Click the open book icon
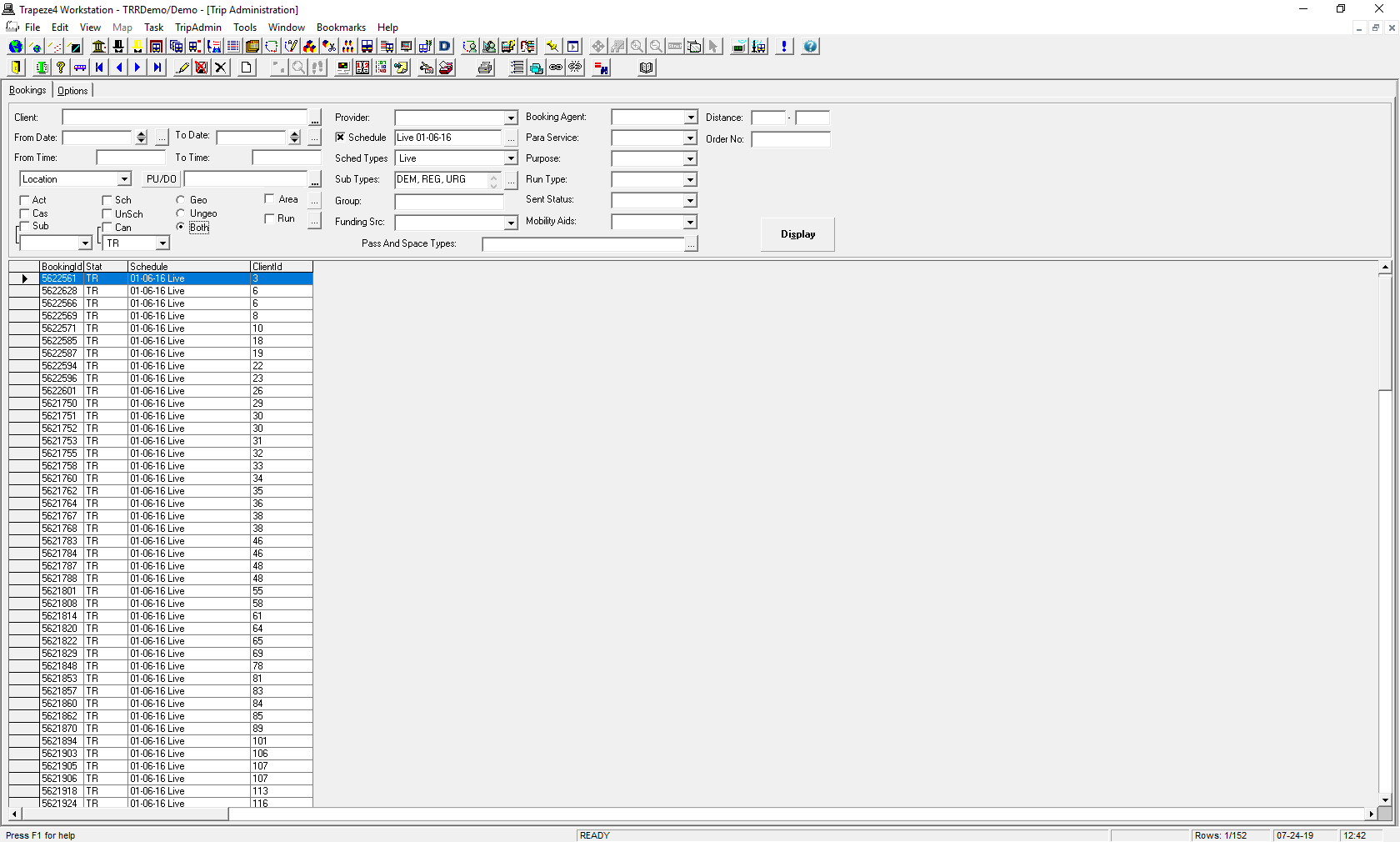Image resolution: width=1400 pixels, height=842 pixels. 646,68
